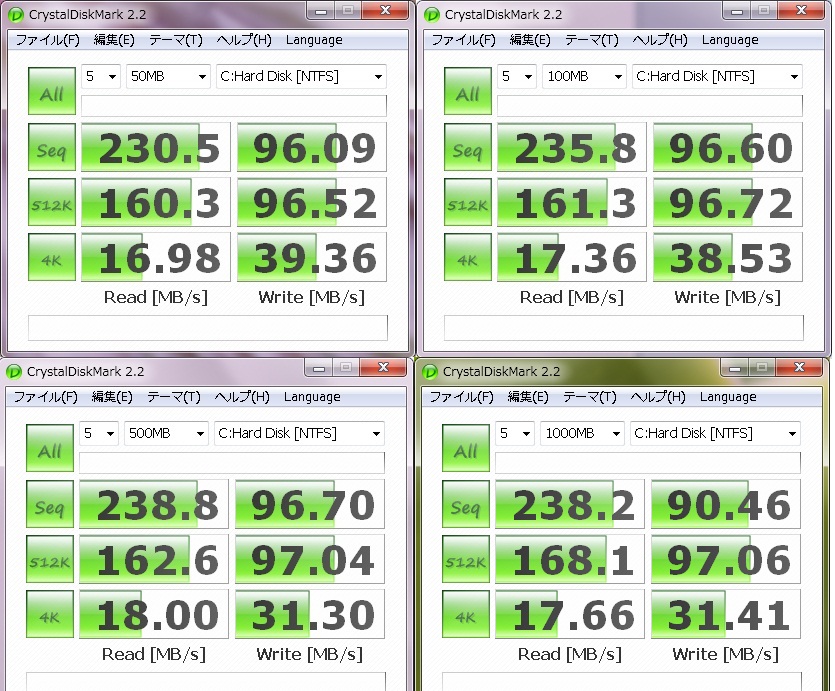Select the 161.3 512K read result
The width and height of the screenshot is (835, 691).
[571, 202]
